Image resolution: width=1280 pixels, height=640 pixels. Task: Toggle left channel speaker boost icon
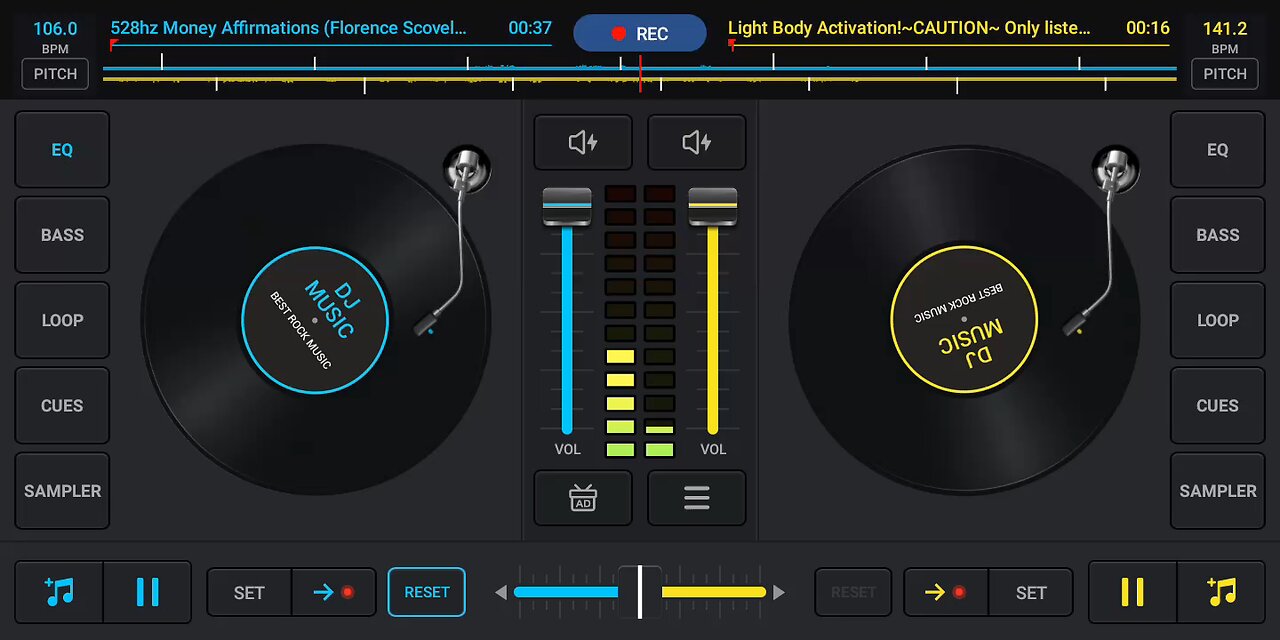583,143
